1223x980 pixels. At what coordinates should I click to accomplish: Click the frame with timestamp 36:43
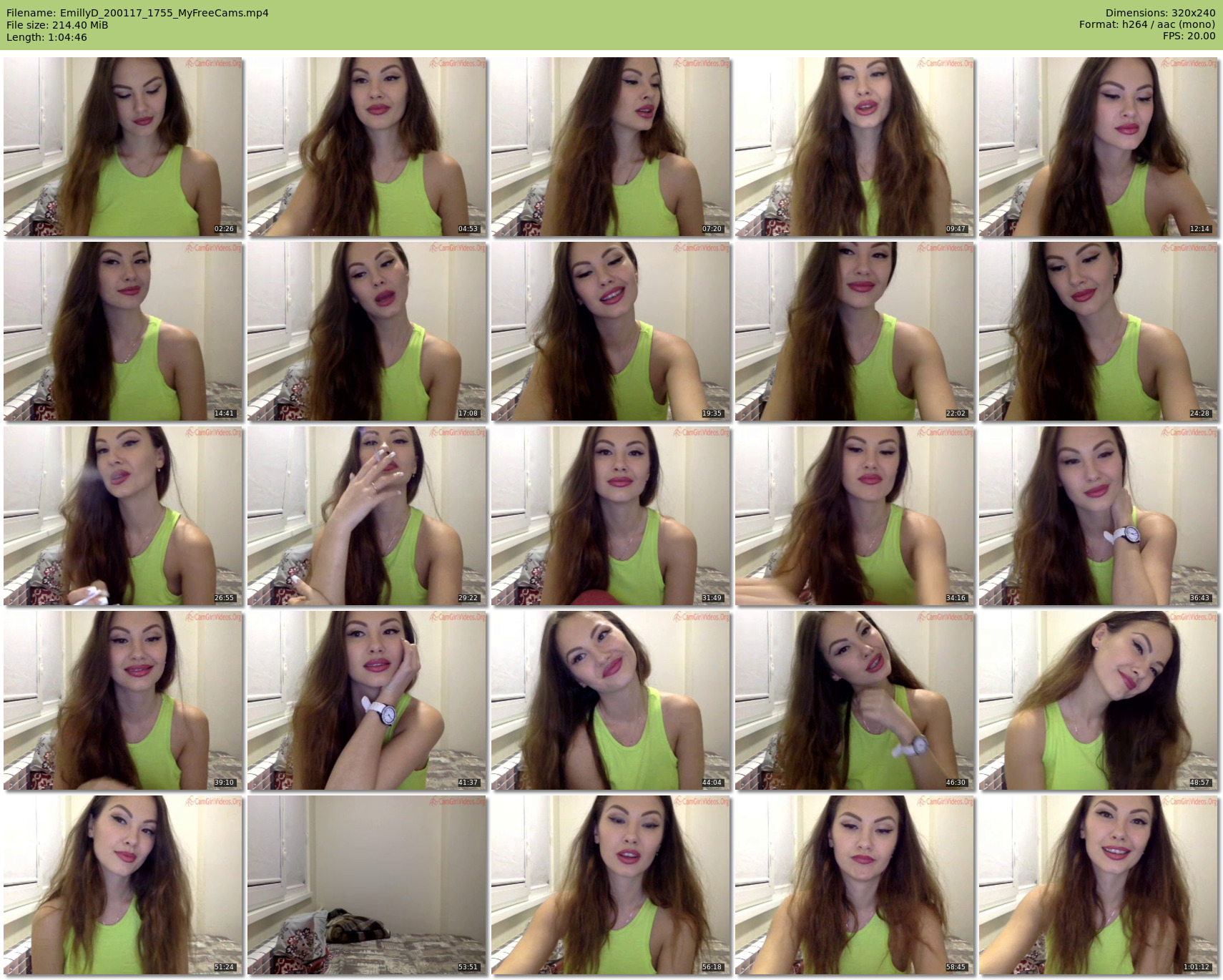[x=1099, y=516]
